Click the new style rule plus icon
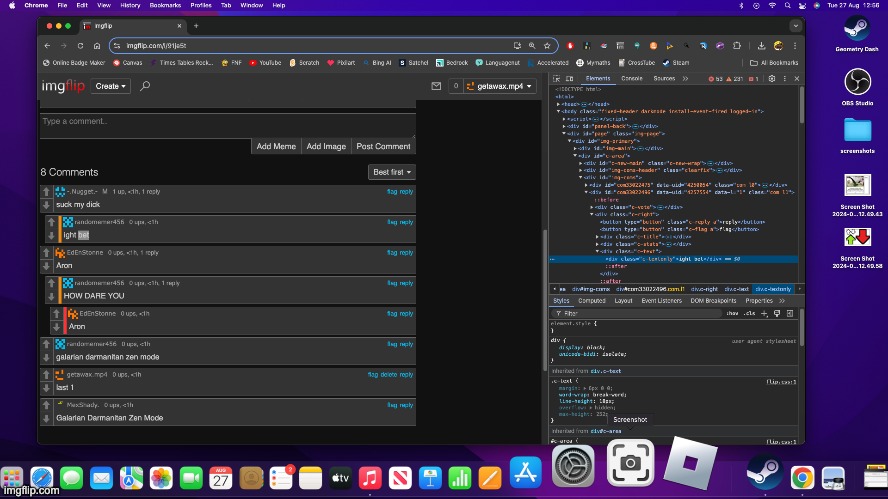Screen dimensions: 888x499 (764, 313)
